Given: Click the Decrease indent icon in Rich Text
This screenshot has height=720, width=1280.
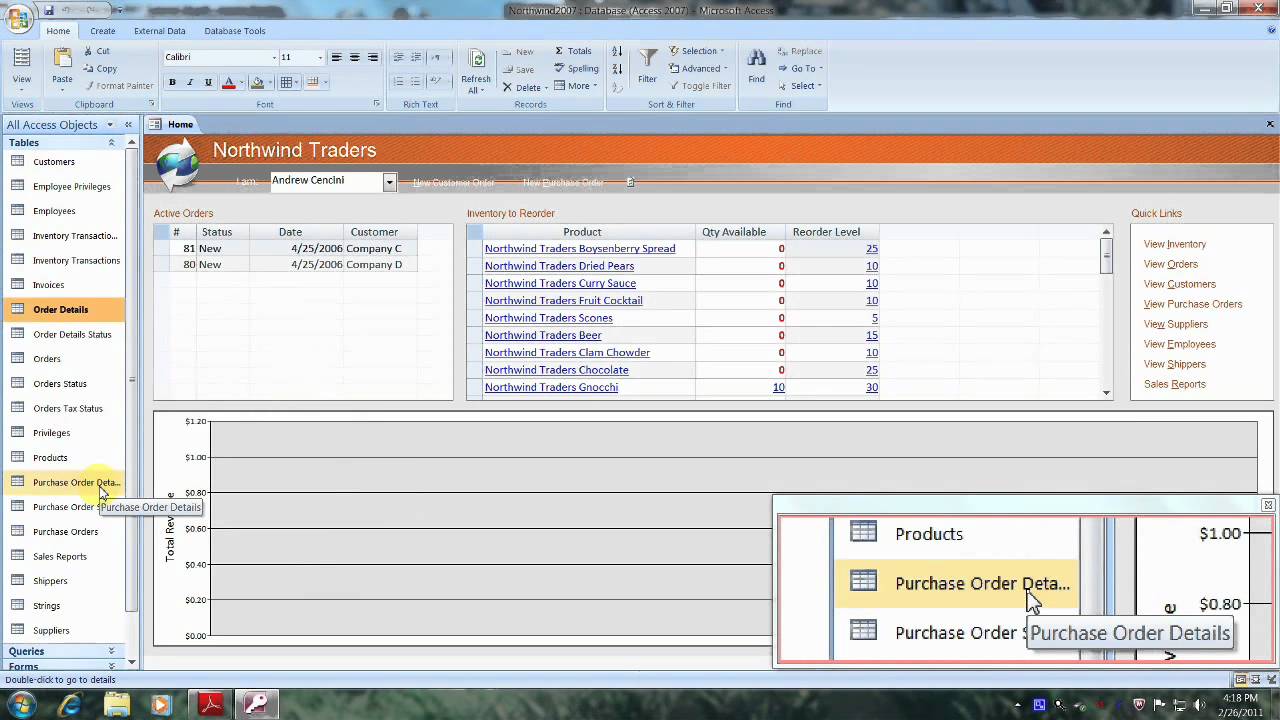Looking at the screenshot, I should point(398,57).
